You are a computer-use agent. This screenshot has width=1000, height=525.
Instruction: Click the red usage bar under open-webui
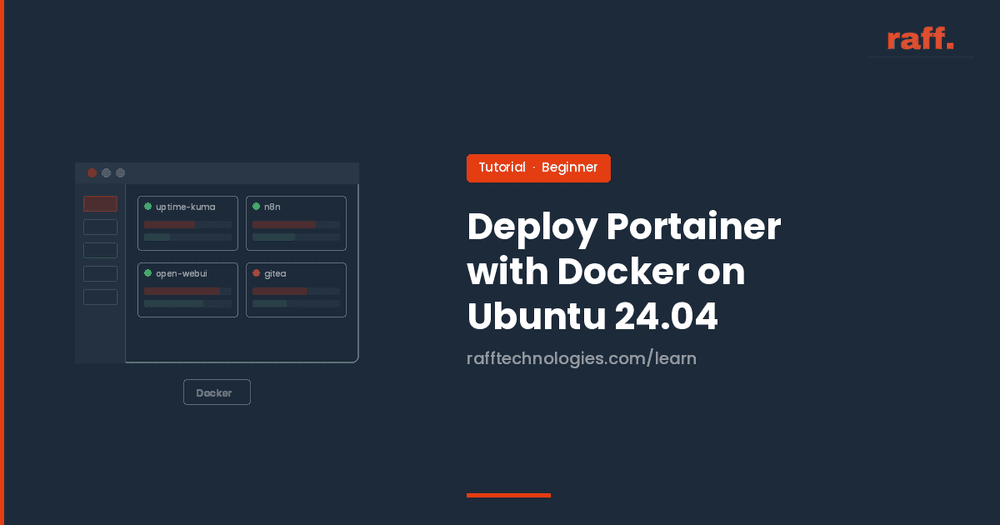(182, 291)
